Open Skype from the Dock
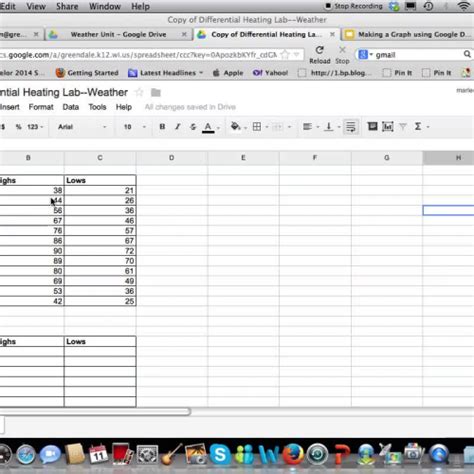Image resolution: width=474 pixels, height=474 pixels. click(x=220, y=454)
